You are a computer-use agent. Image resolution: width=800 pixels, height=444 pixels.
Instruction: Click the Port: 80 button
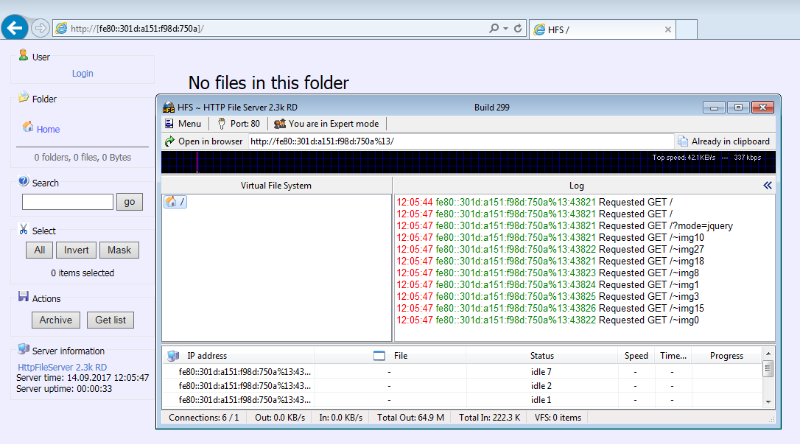(238, 124)
